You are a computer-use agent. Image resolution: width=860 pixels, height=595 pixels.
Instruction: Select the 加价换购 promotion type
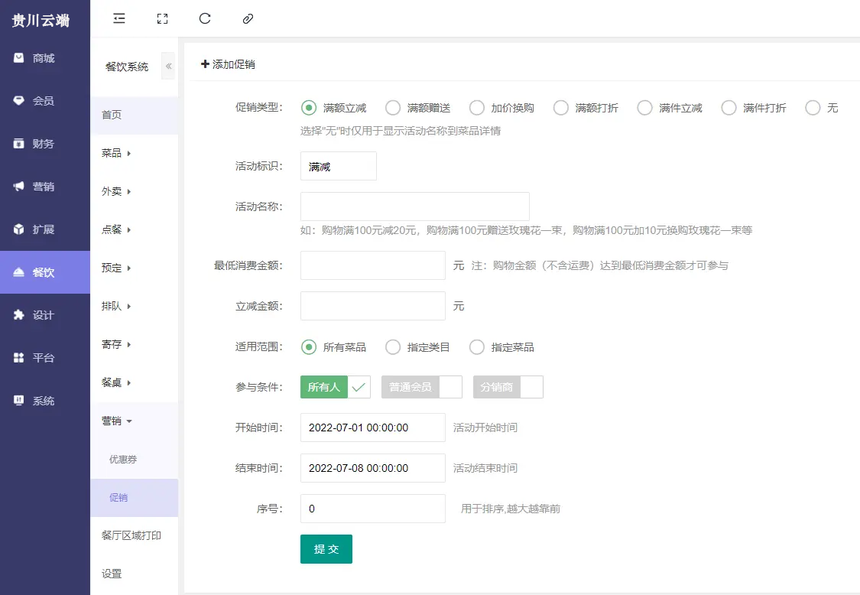tap(477, 107)
